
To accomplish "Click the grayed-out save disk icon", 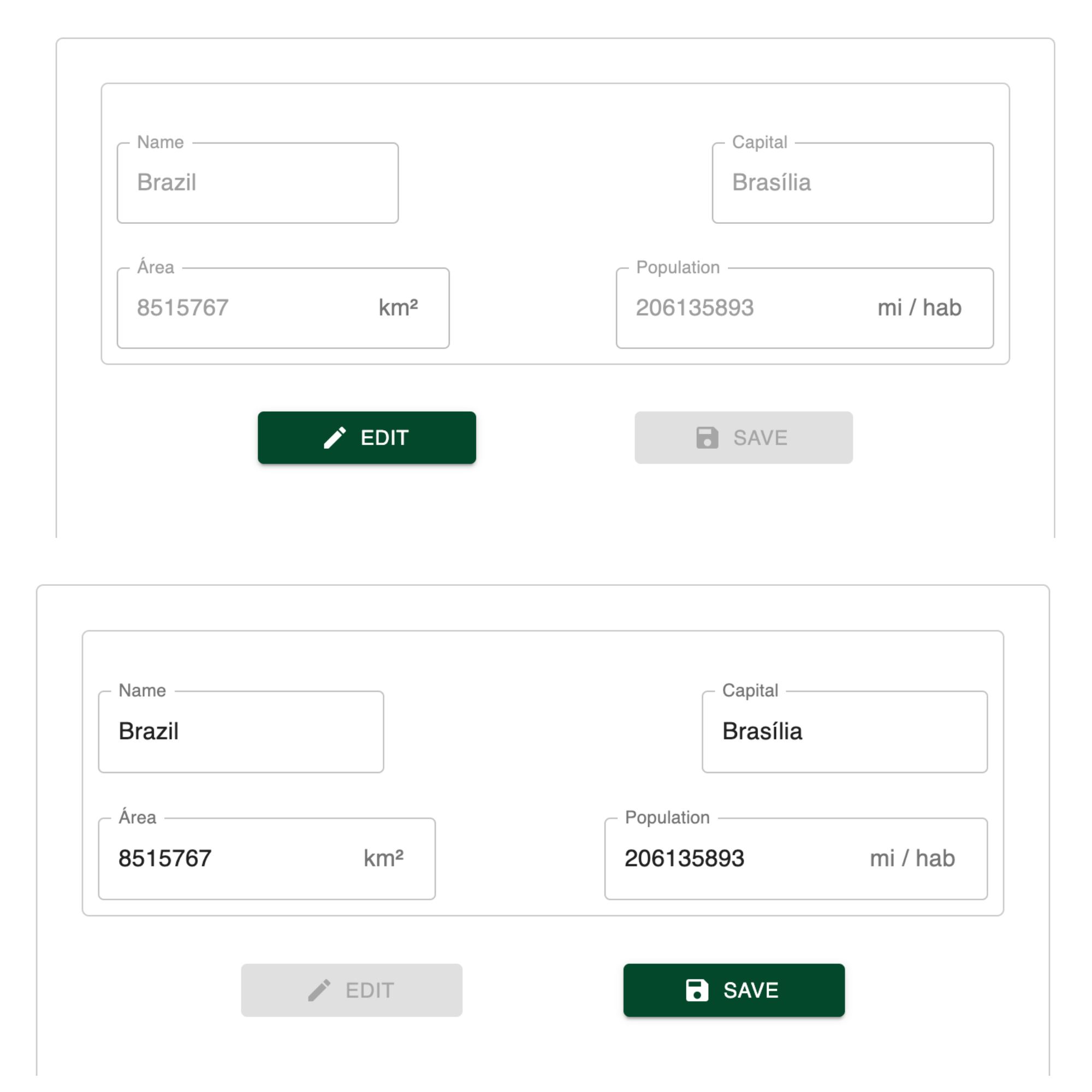I will [x=707, y=437].
